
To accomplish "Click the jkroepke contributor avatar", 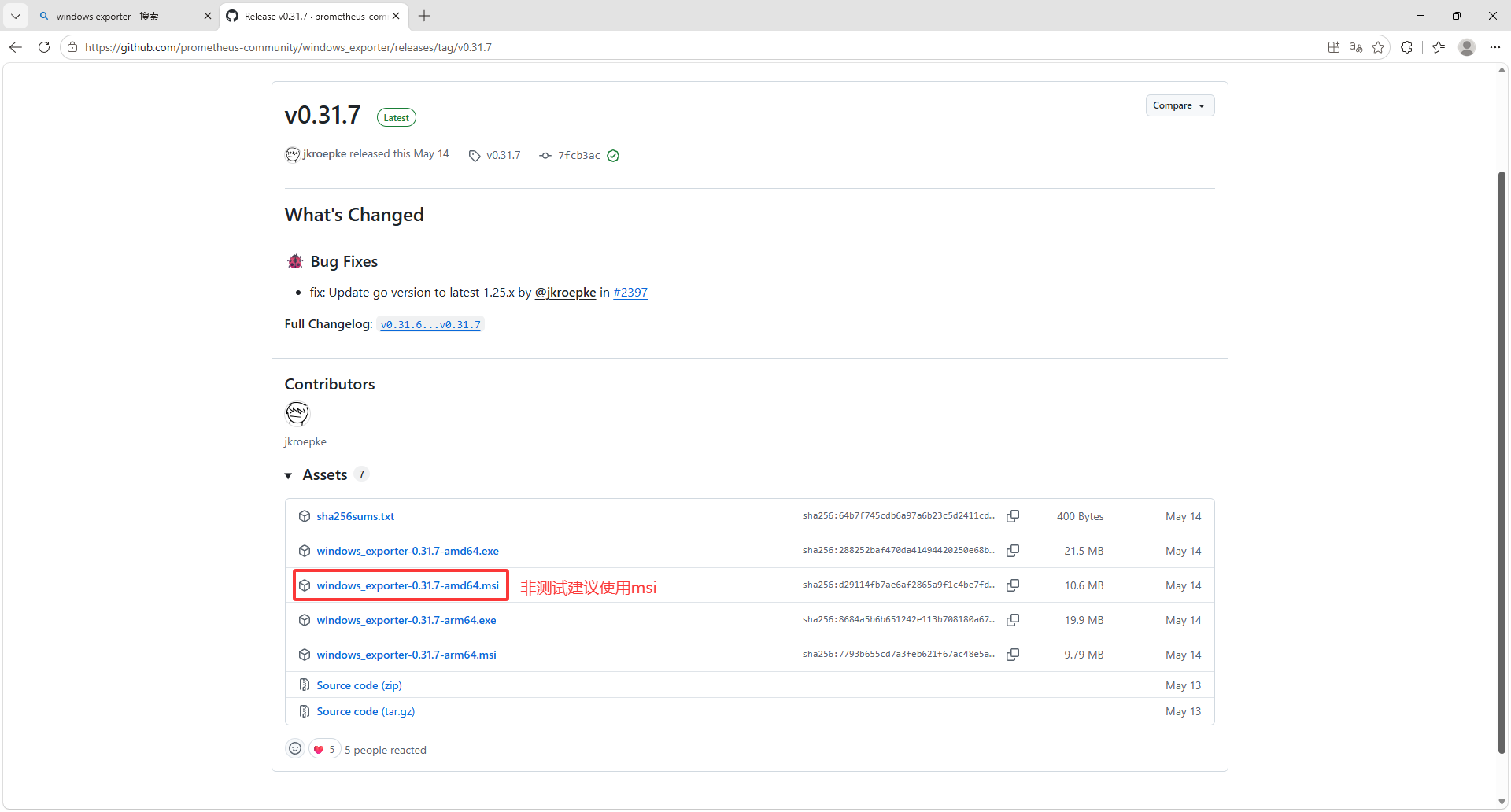I will 297,413.
